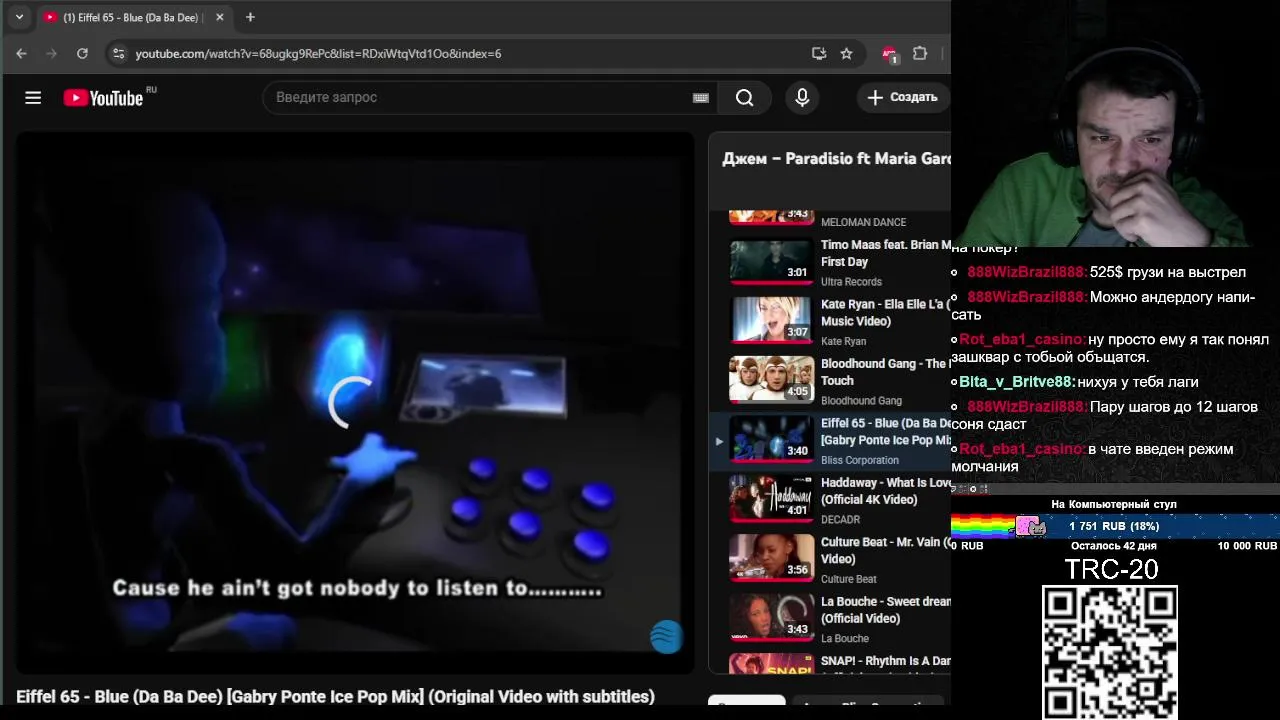Open Kate Ryan Ella Elle L'a title
Image resolution: width=1280 pixels, height=720 pixels.
(885, 312)
